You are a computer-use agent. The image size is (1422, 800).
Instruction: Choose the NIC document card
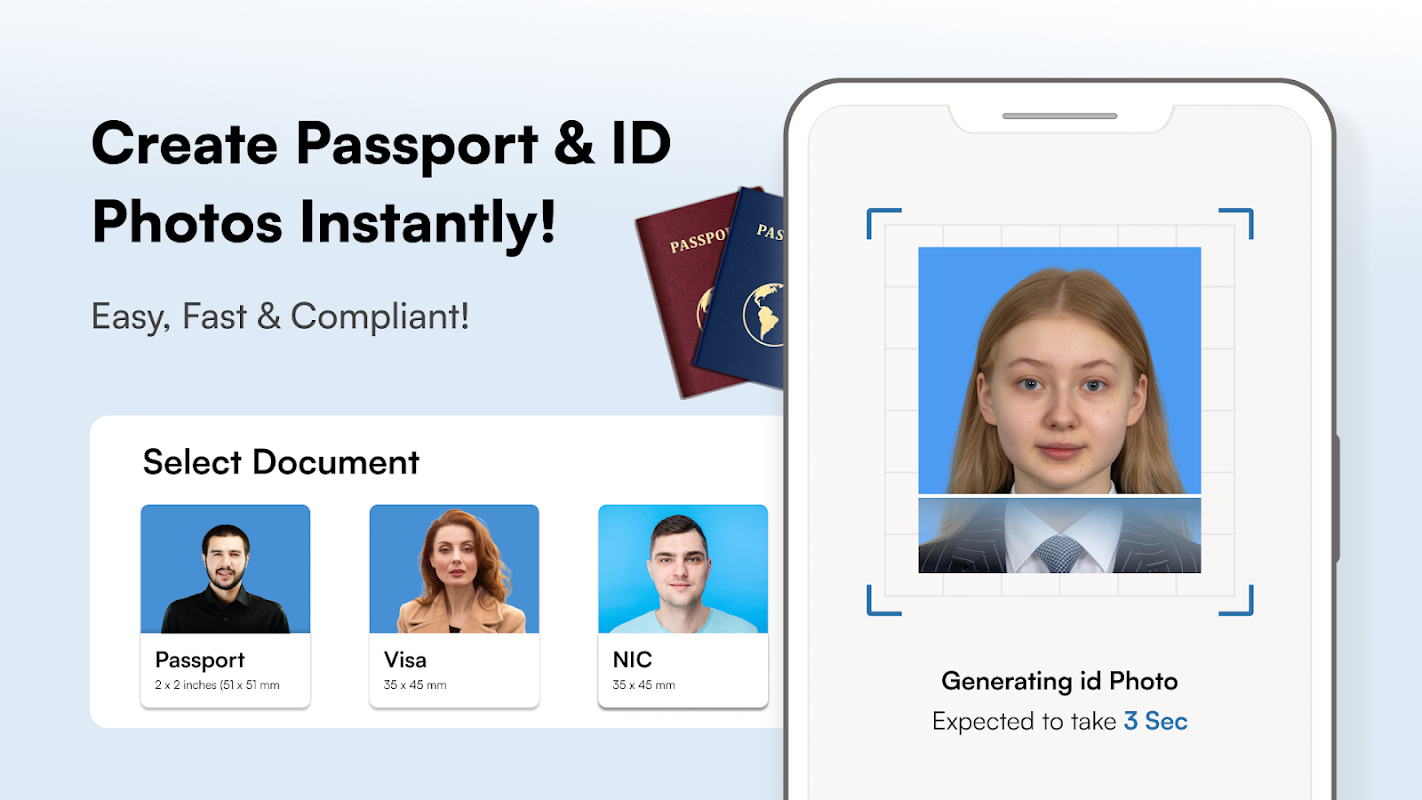[683, 606]
